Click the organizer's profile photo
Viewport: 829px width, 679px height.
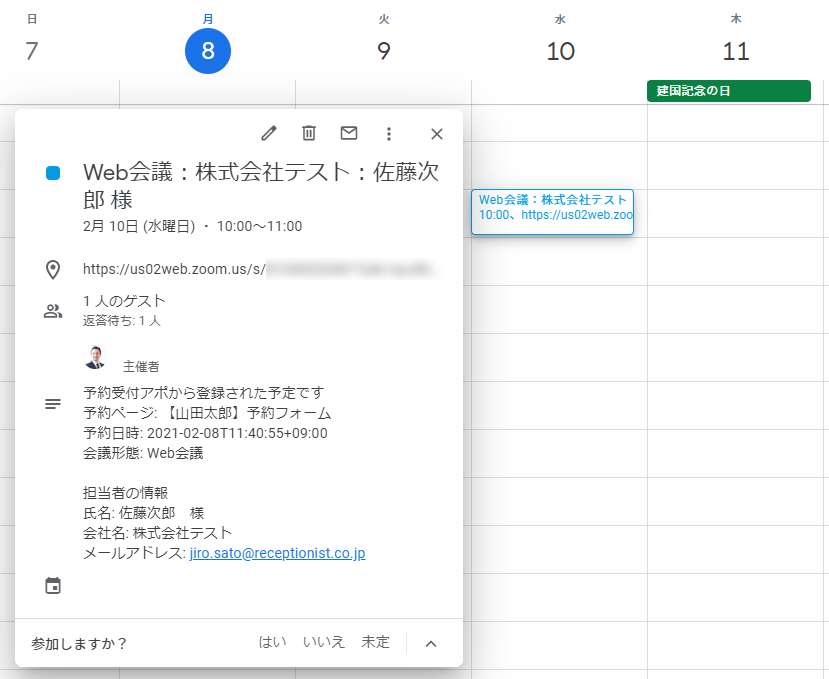[x=95, y=358]
